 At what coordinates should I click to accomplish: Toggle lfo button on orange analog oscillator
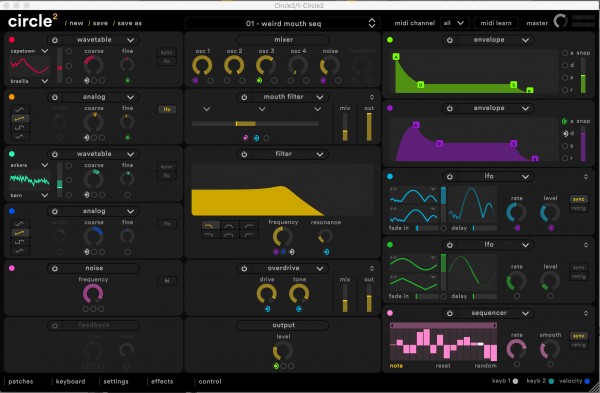coord(167,109)
